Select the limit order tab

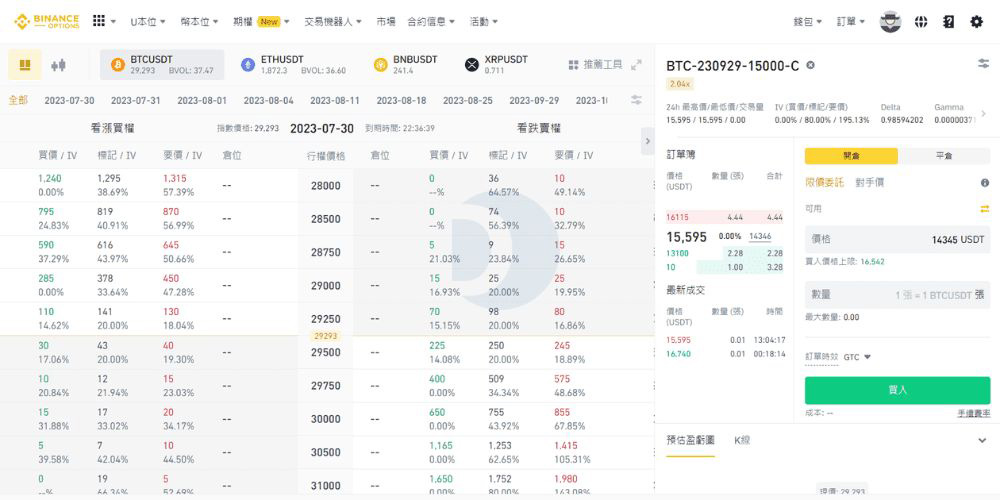point(825,182)
